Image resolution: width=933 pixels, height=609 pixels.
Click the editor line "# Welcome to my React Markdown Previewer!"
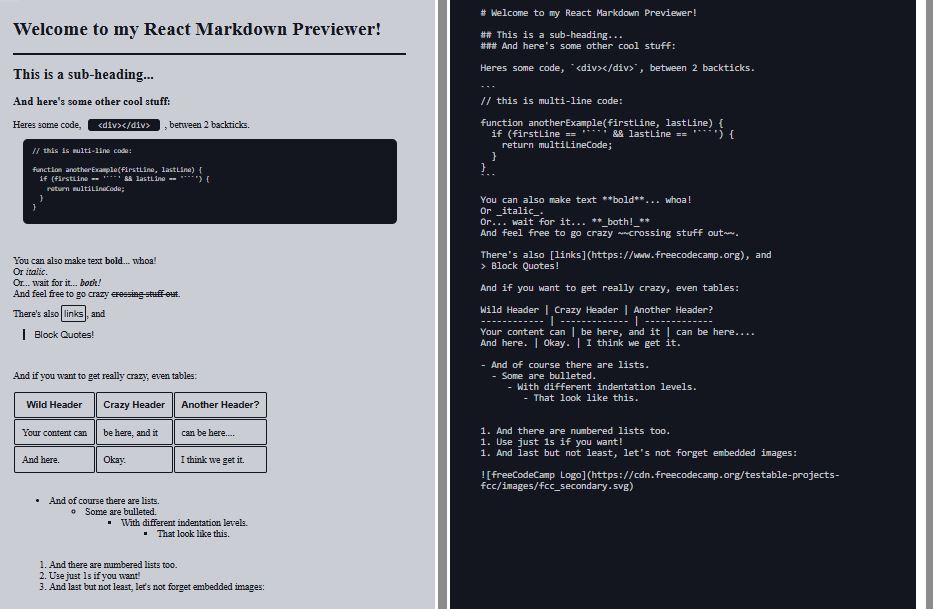588,13
